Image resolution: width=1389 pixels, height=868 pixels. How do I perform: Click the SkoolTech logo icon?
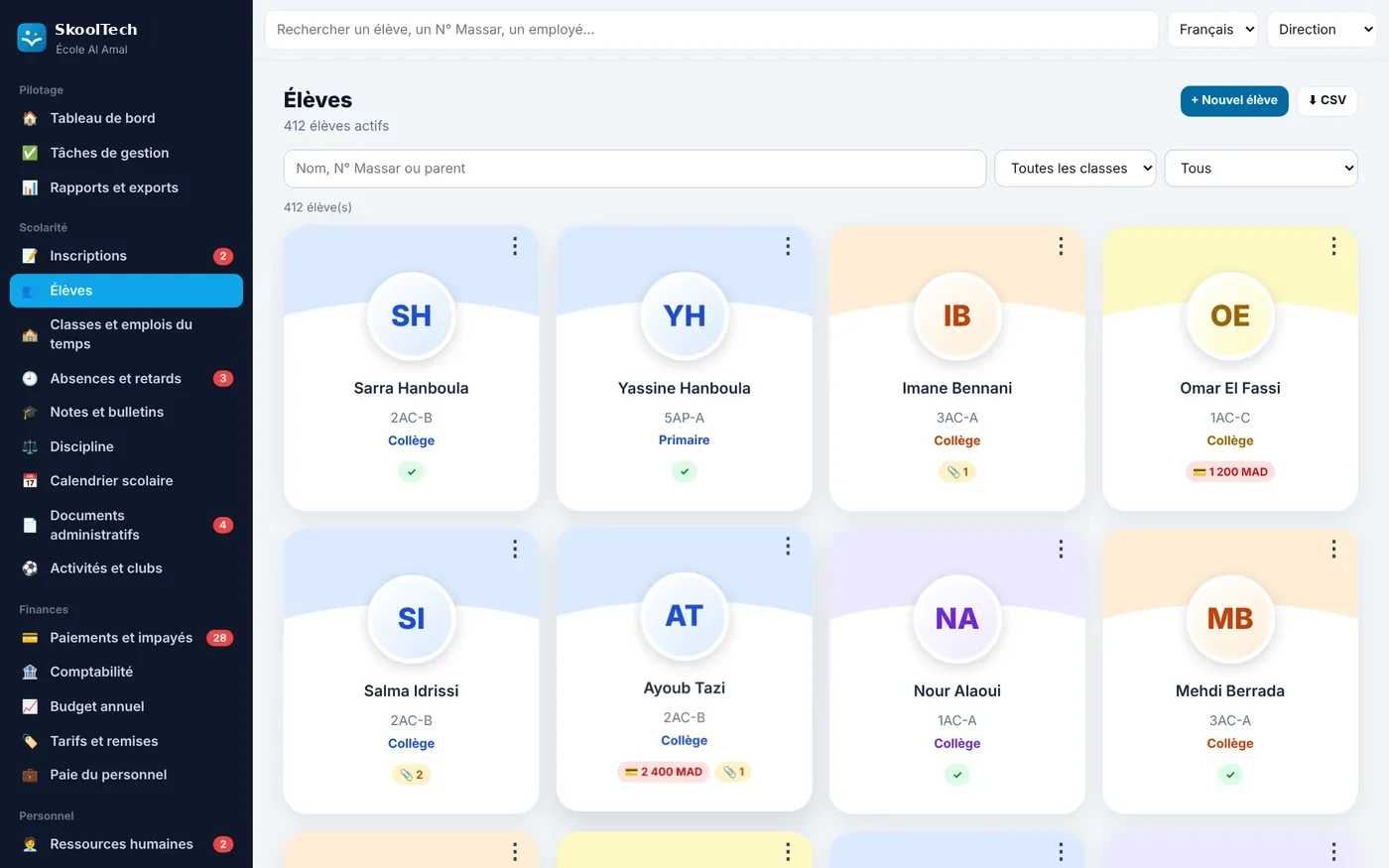pos(32,38)
